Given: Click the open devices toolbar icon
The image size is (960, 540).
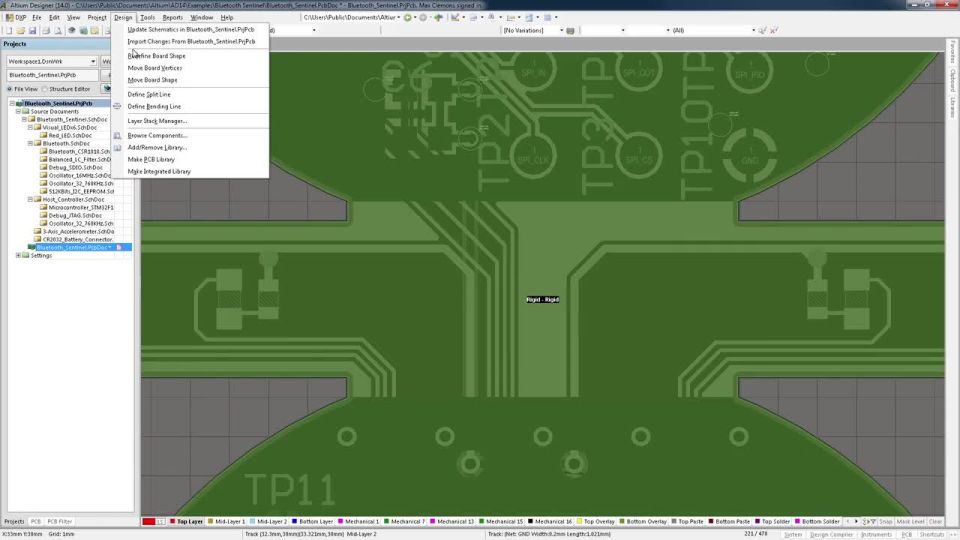Looking at the screenshot, I should 72,31.
